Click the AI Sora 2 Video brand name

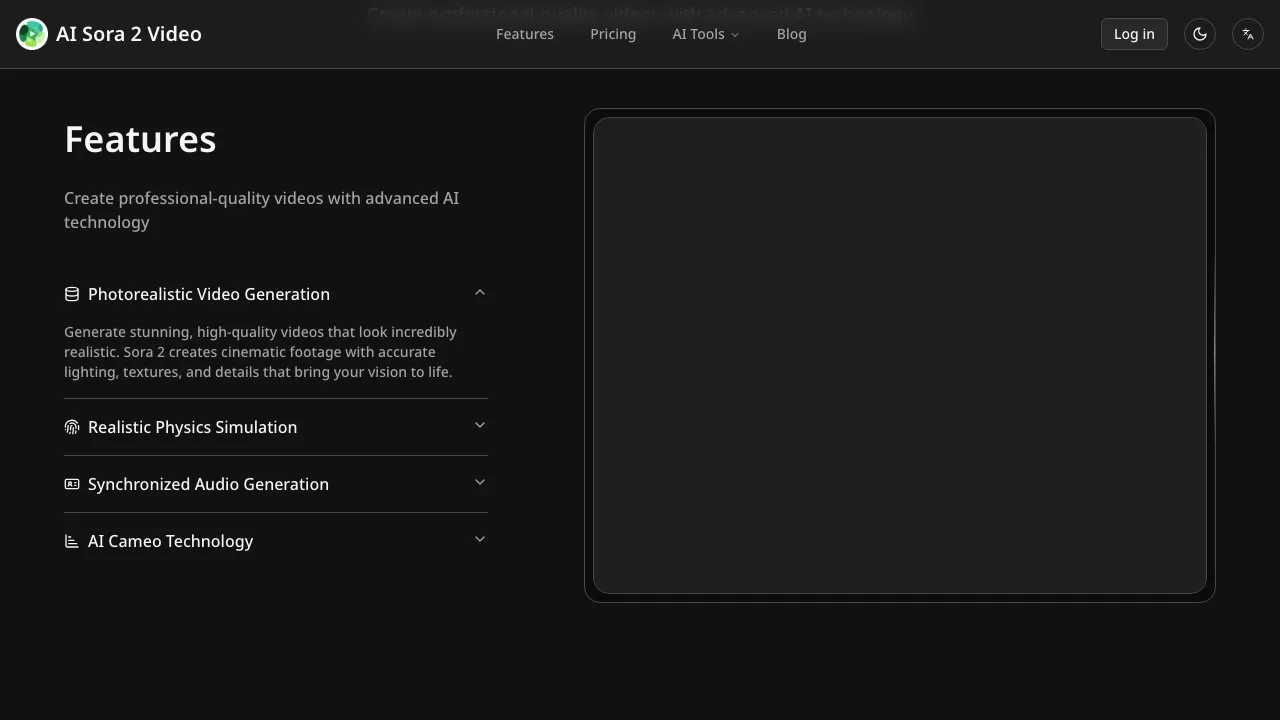(x=129, y=34)
